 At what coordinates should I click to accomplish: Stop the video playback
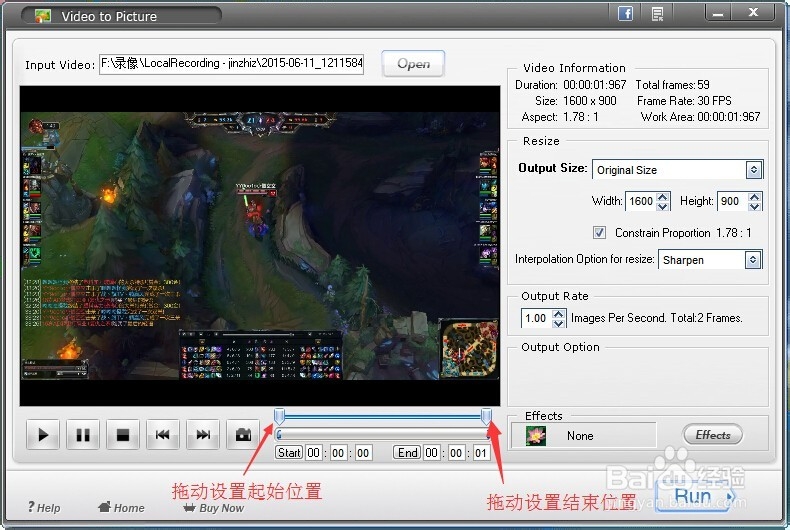point(123,434)
